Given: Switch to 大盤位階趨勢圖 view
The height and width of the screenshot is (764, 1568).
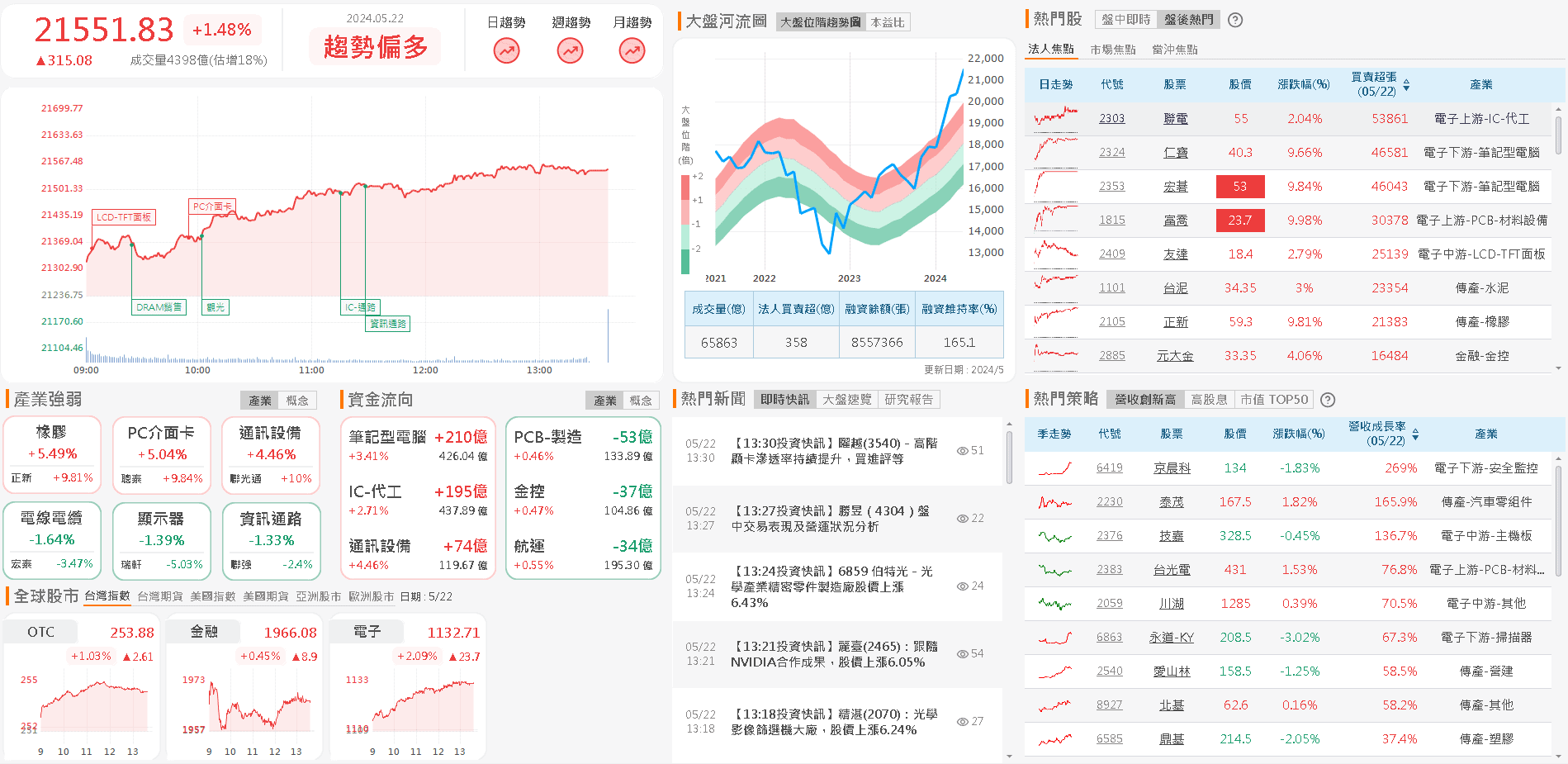Looking at the screenshot, I should pyautogui.click(x=821, y=22).
